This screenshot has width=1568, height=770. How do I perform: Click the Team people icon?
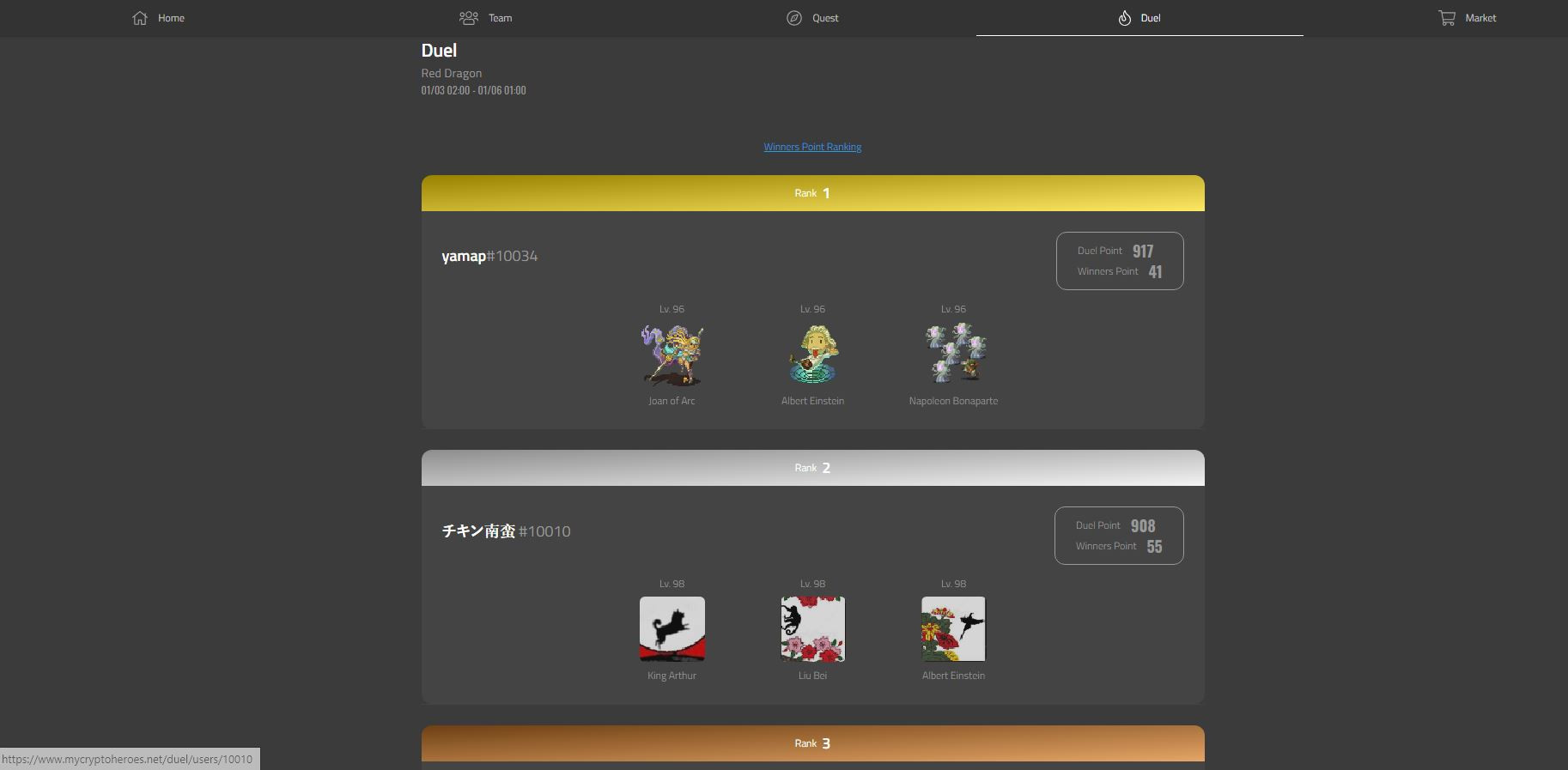point(468,18)
